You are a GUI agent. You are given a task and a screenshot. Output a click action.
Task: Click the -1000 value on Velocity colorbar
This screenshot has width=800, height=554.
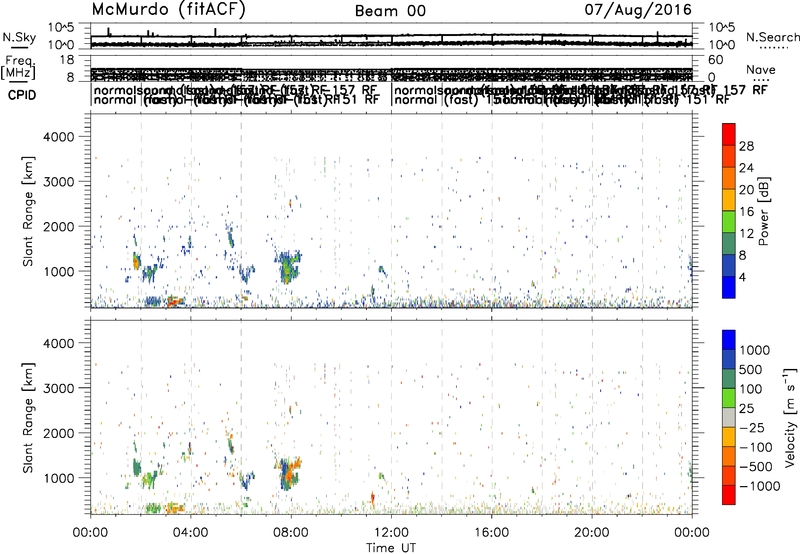point(760,486)
